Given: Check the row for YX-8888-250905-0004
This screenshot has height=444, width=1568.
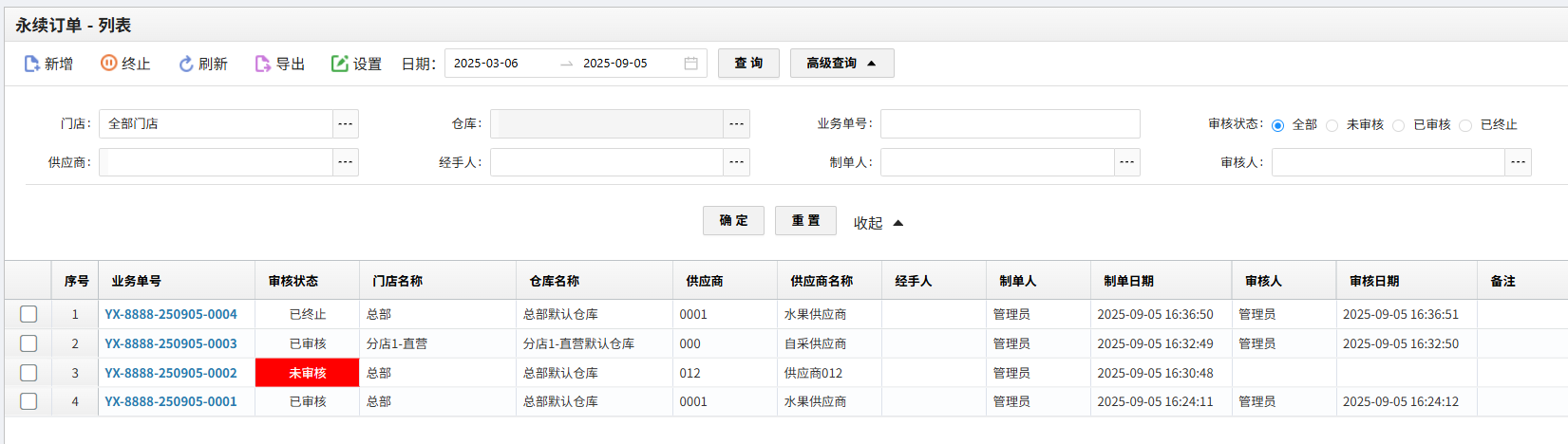Looking at the screenshot, I should click(x=28, y=314).
